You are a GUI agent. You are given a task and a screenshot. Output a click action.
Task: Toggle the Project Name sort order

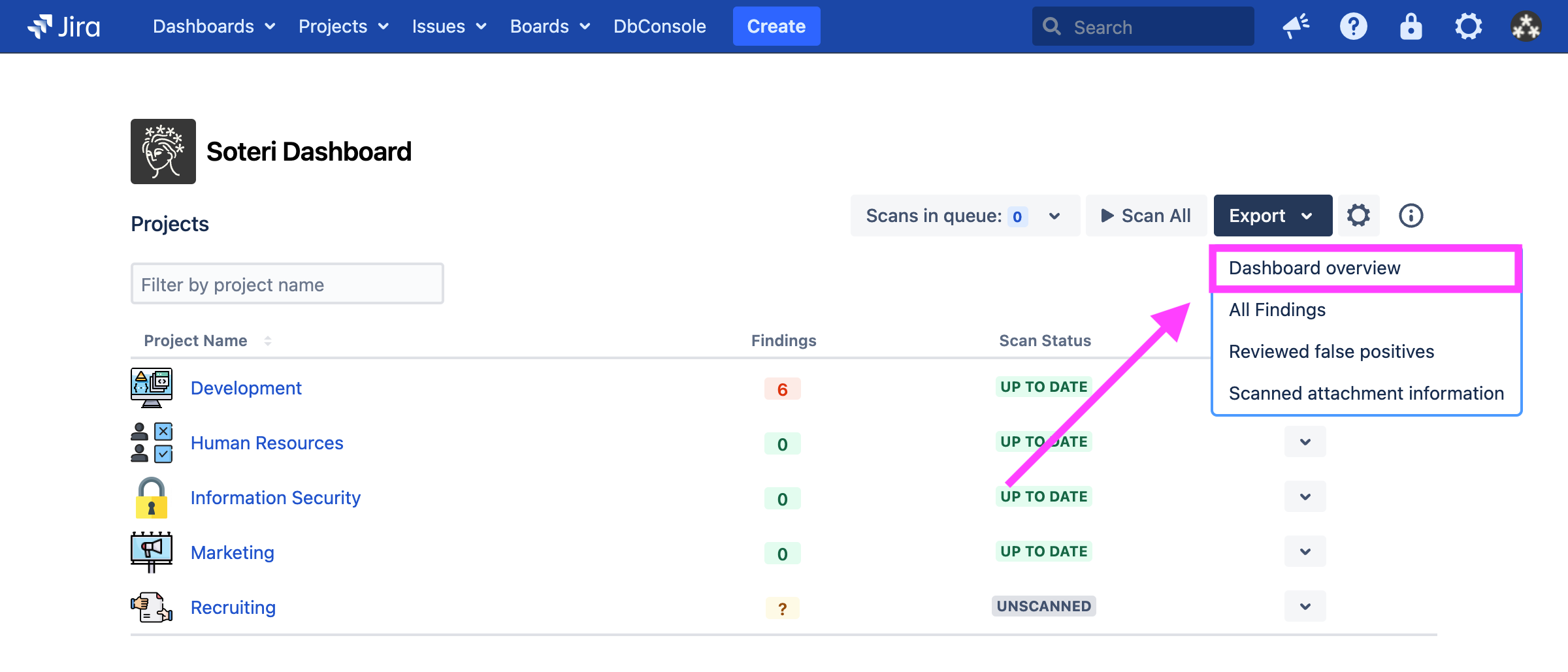click(268, 340)
